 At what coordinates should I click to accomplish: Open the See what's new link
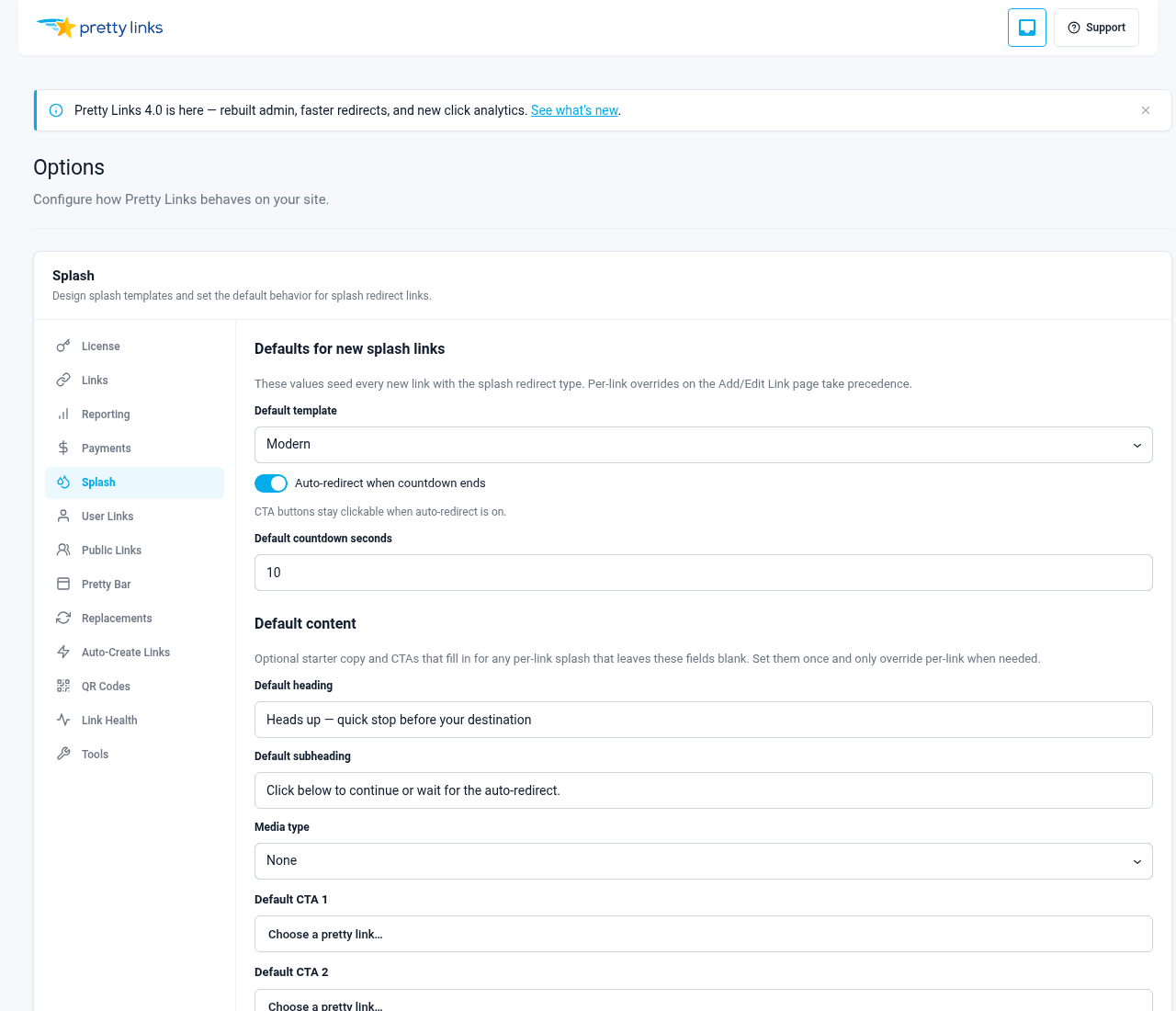click(574, 110)
